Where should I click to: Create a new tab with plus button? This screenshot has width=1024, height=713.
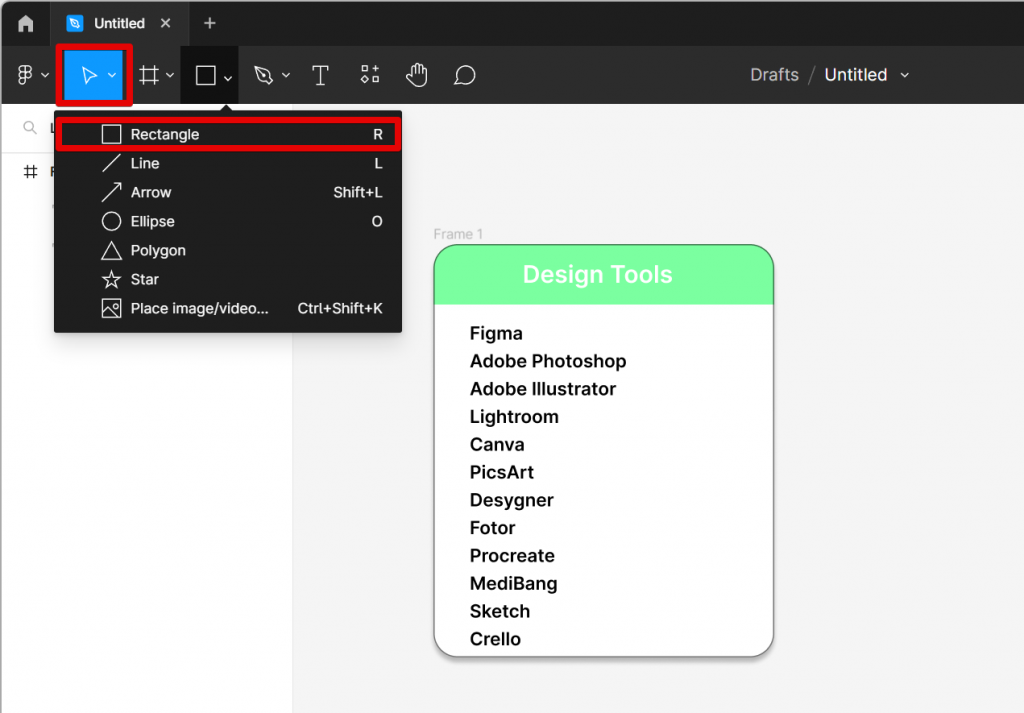[x=209, y=23]
